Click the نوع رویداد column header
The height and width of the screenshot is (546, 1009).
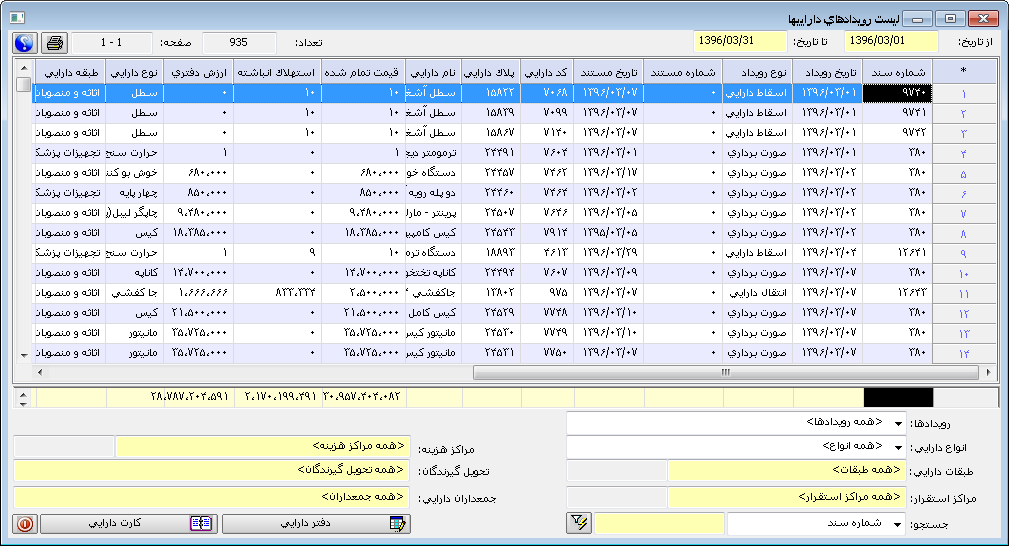(757, 72)
